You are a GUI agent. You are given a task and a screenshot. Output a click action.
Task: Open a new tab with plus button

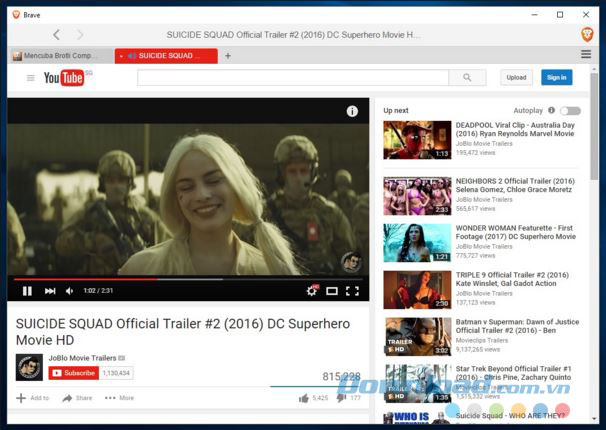pos(228,56)
